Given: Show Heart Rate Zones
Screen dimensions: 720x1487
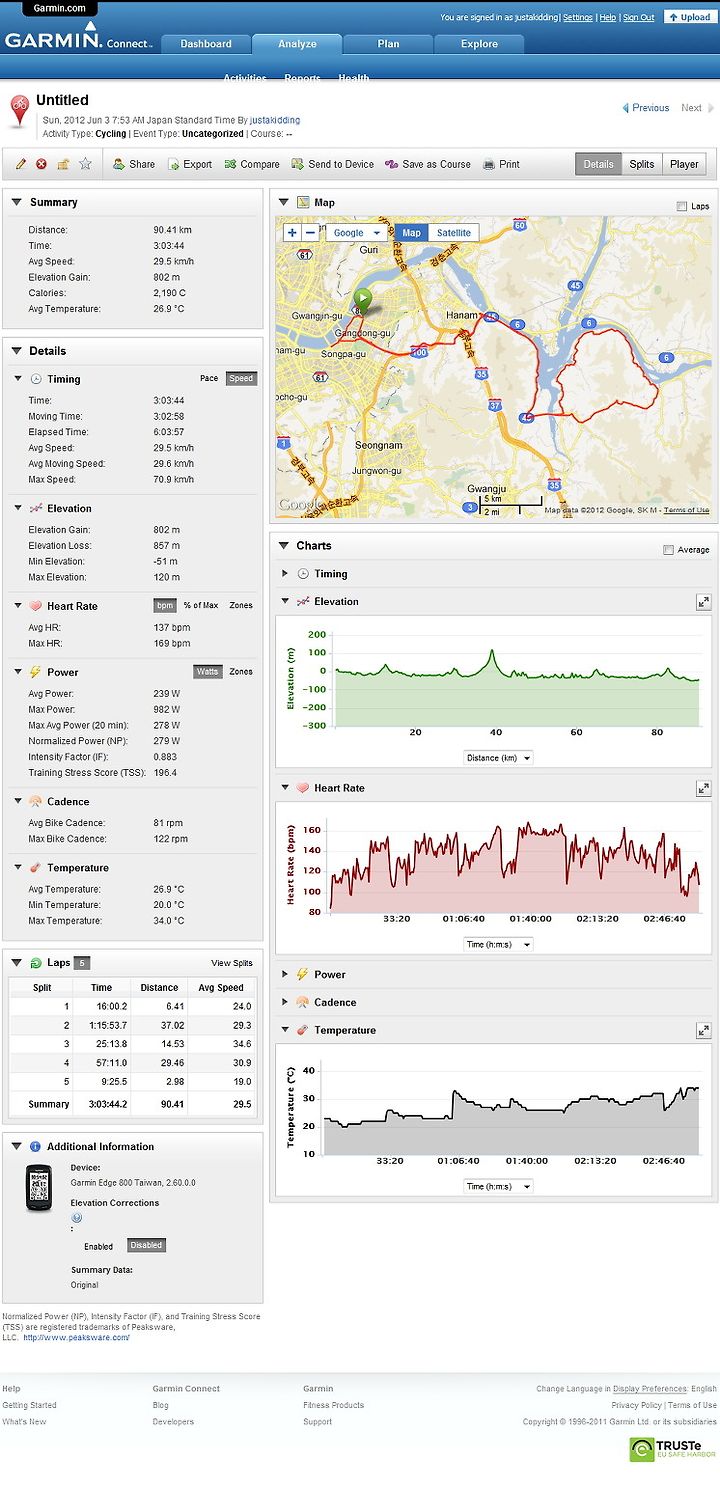Looking at the screenshot, I should click(x=241, y=606).
